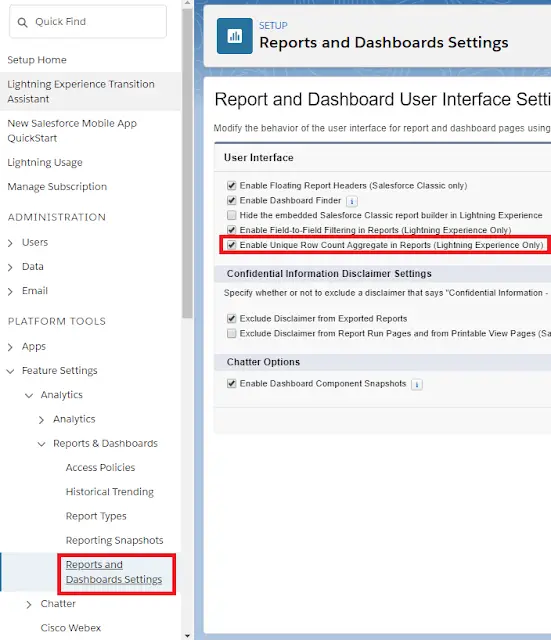Open Lightning Usage page

click(45, 162)
